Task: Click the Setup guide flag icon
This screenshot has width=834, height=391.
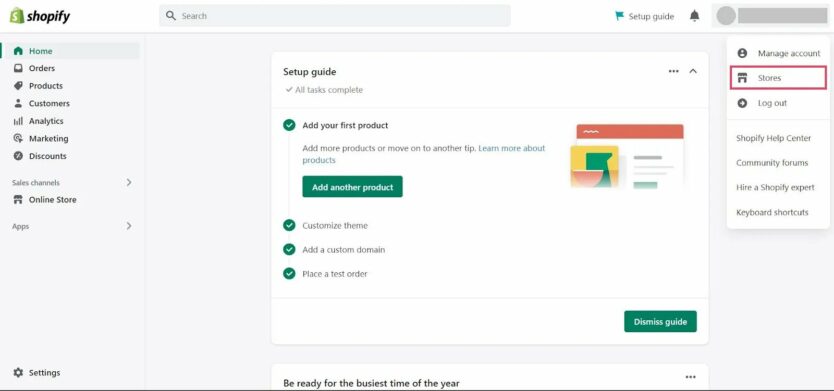Action: click(x=619, y=16)
